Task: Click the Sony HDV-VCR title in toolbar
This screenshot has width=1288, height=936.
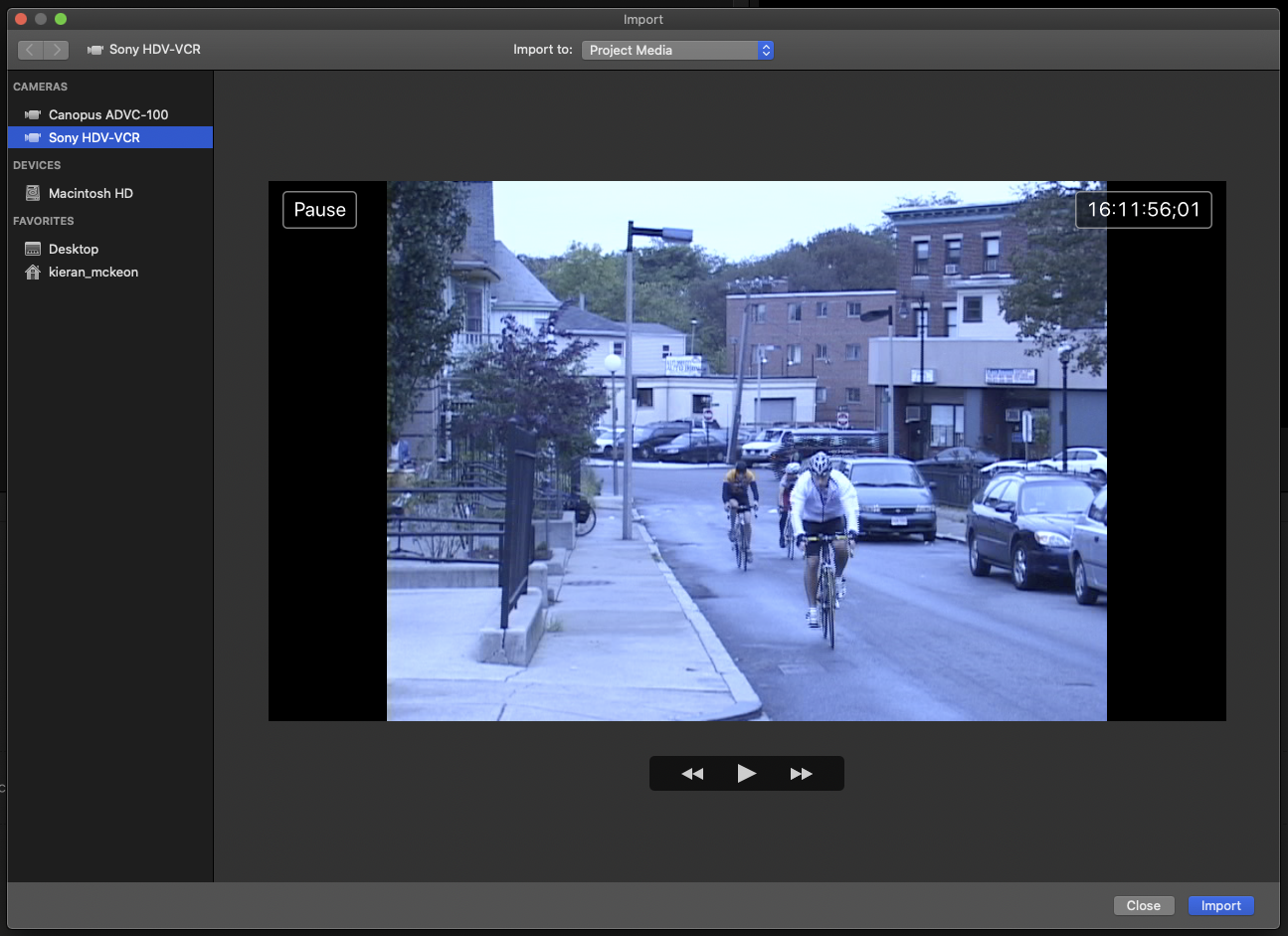Action: pos(155,49)
